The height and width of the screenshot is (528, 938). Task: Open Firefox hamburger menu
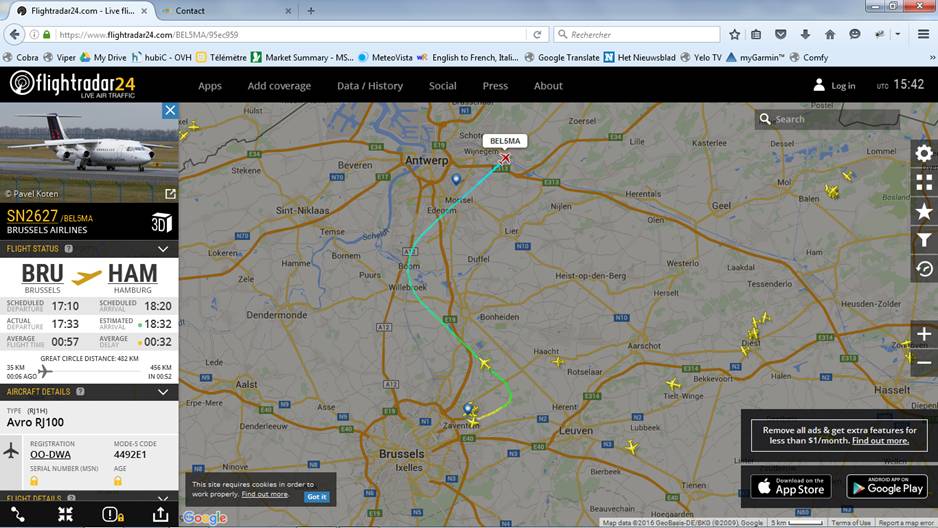[924, 35]
